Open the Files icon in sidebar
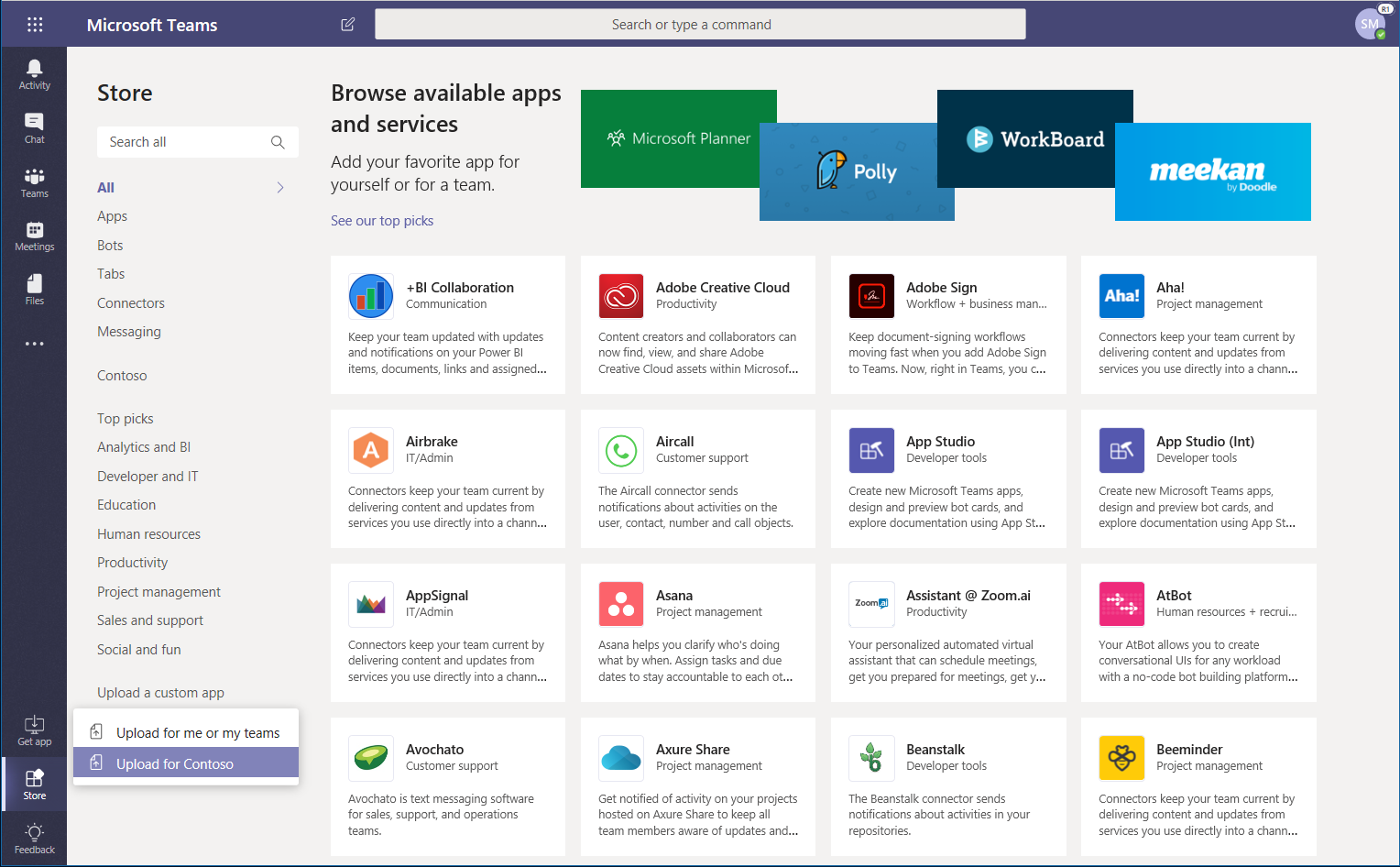The height and width of the screenshot is (867, 1400). 34,289
